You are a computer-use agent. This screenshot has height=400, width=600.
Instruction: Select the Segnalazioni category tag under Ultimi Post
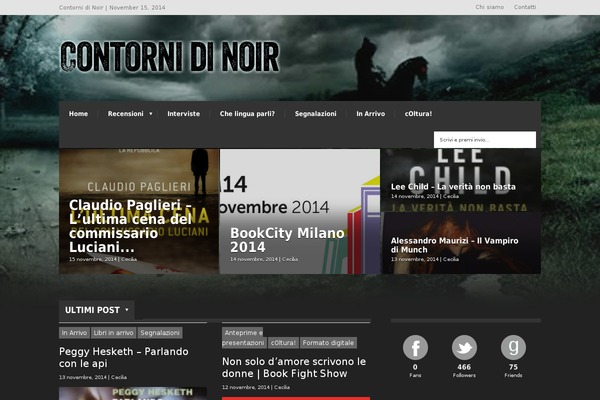[x=160, y=333]
